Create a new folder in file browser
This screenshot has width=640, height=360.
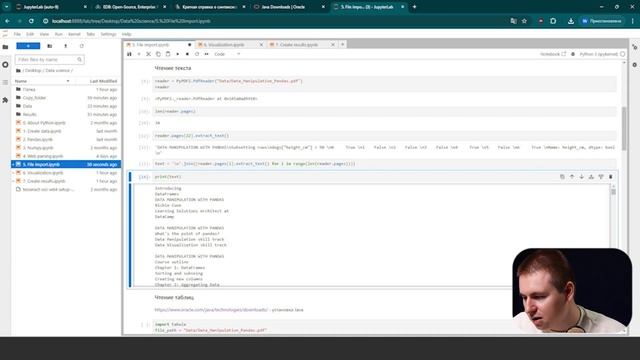coord(49,46)
